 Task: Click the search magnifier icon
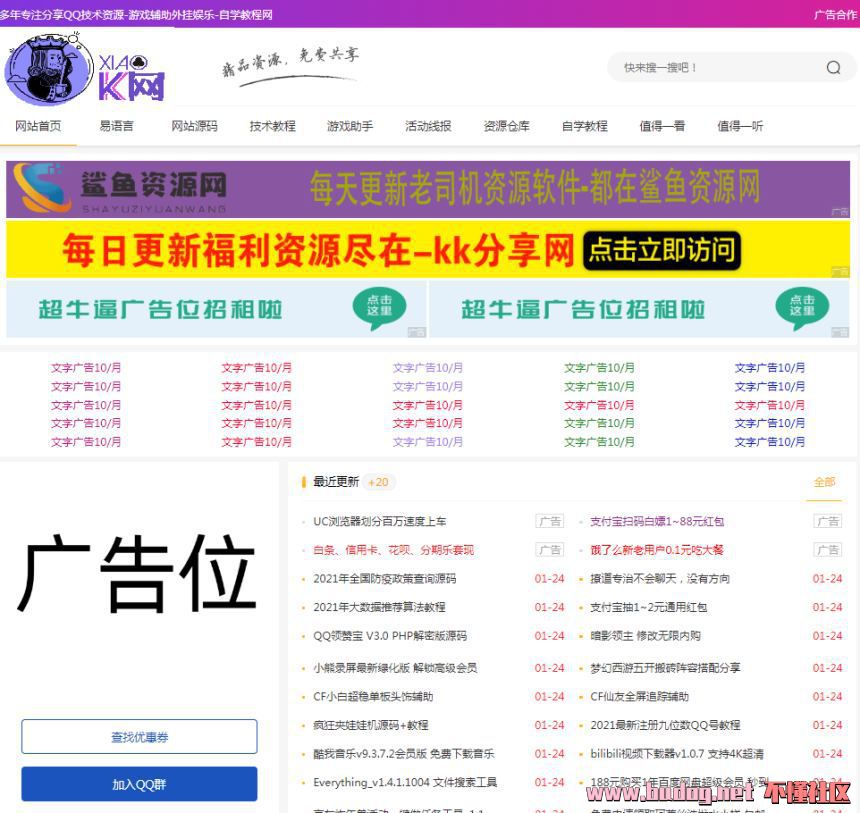[833, 68]
